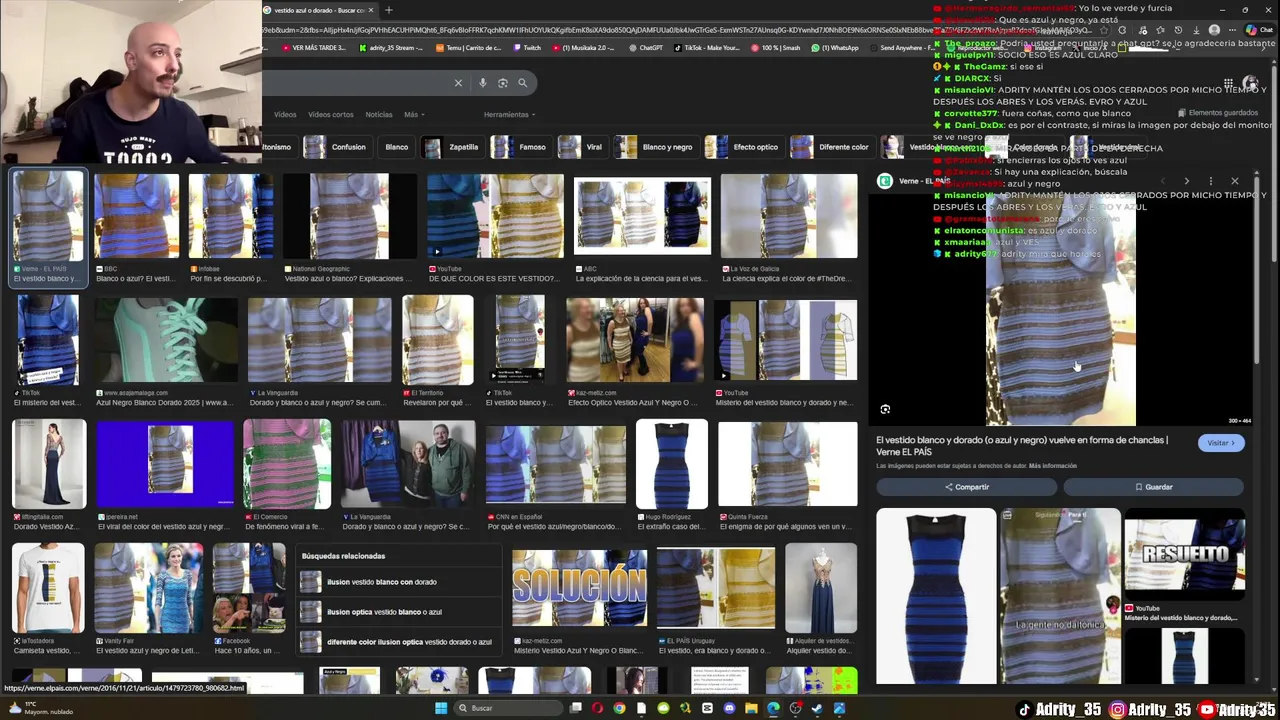1280x720 pixels.
Task: Switch to the Videos search tab
Action: coord(285,114)
